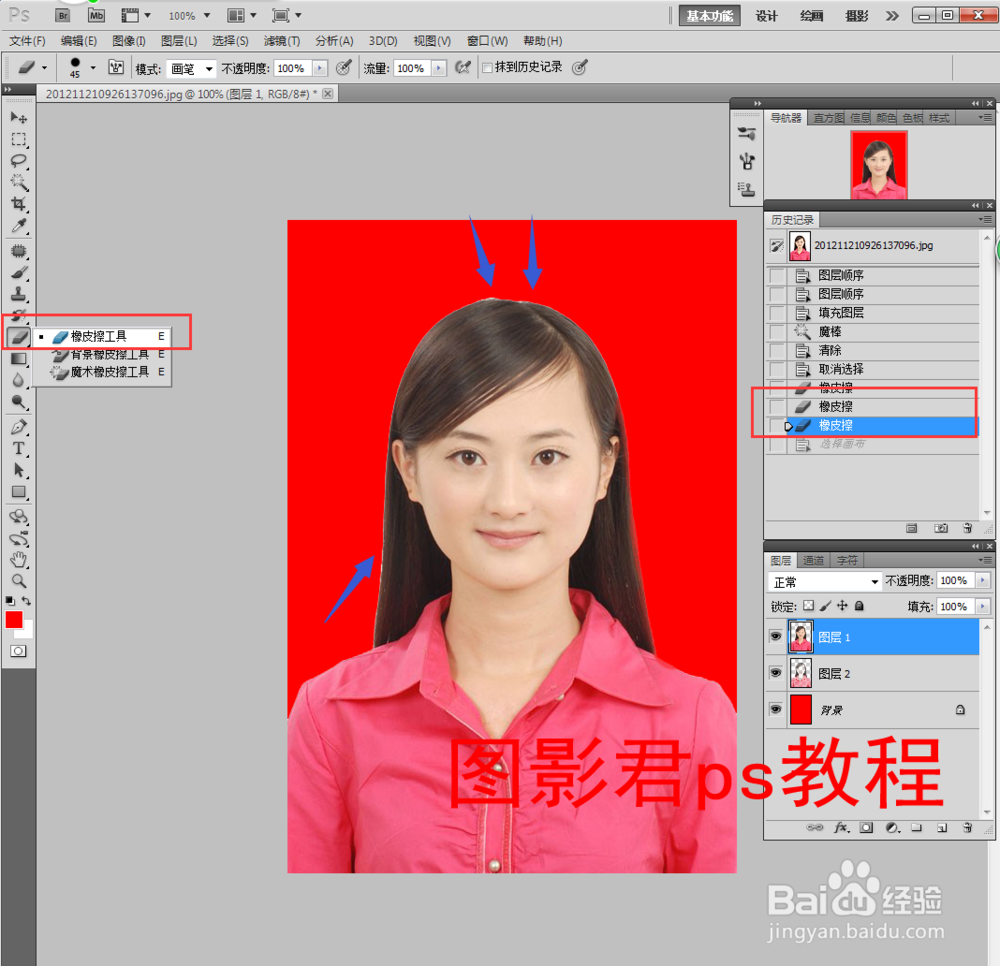Enable Erase to History checkbox
Screen dimensions: 1000x966
(487, 68)
